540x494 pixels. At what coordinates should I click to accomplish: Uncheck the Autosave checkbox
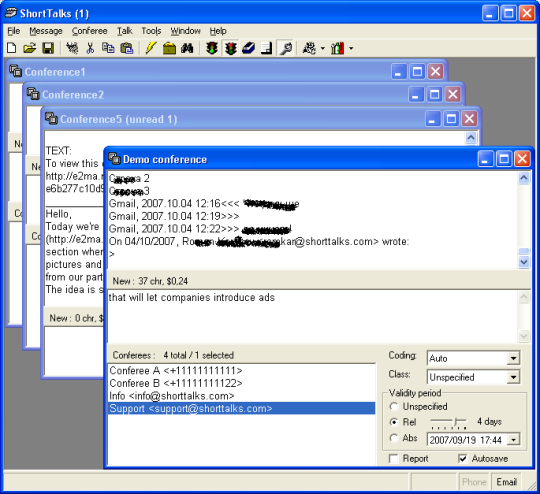tap(463, 459)
